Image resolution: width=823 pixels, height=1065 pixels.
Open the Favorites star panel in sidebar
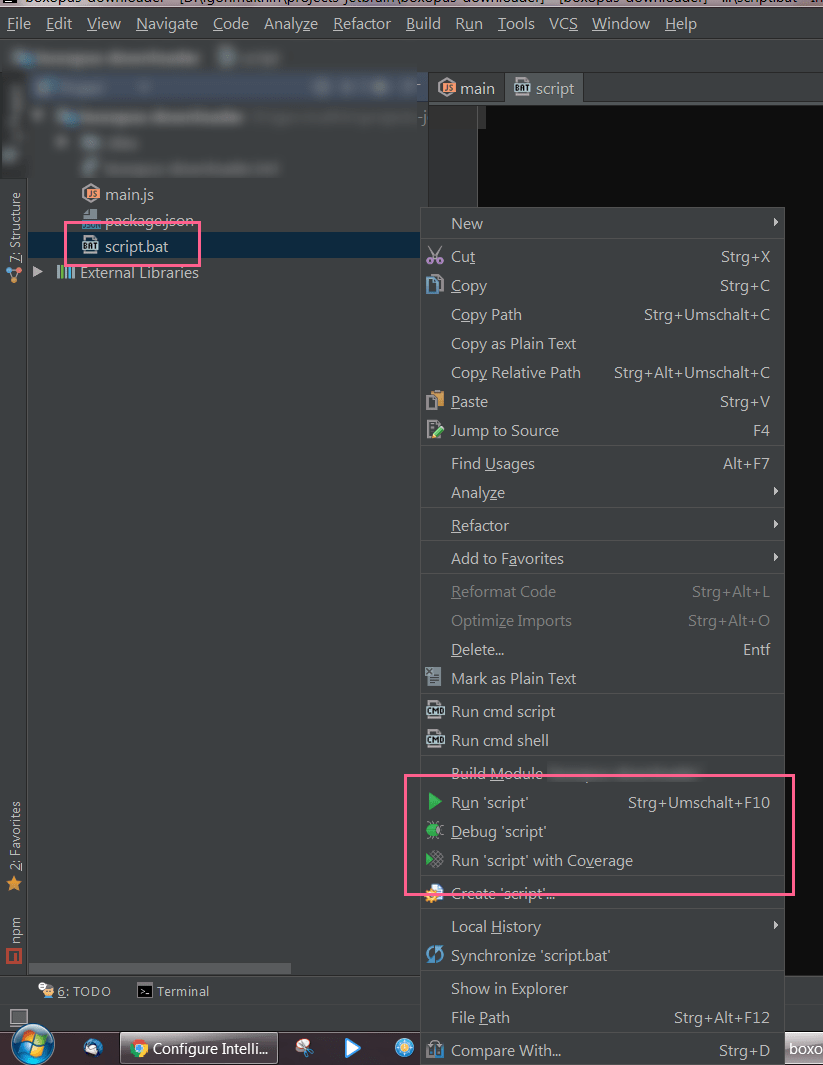[x=13, y=853]
